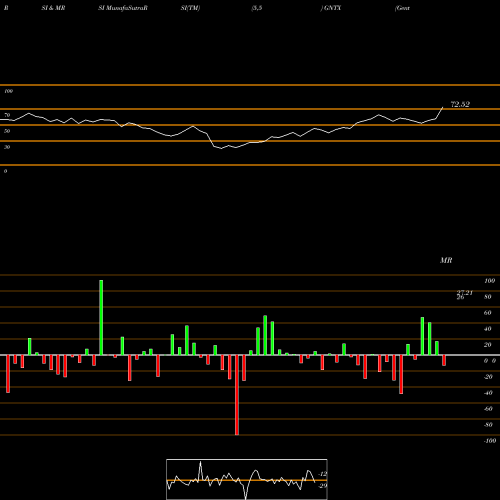Click the 37.21 value beside MR chart
Screen dimensions: 500x500
[465, 293]
